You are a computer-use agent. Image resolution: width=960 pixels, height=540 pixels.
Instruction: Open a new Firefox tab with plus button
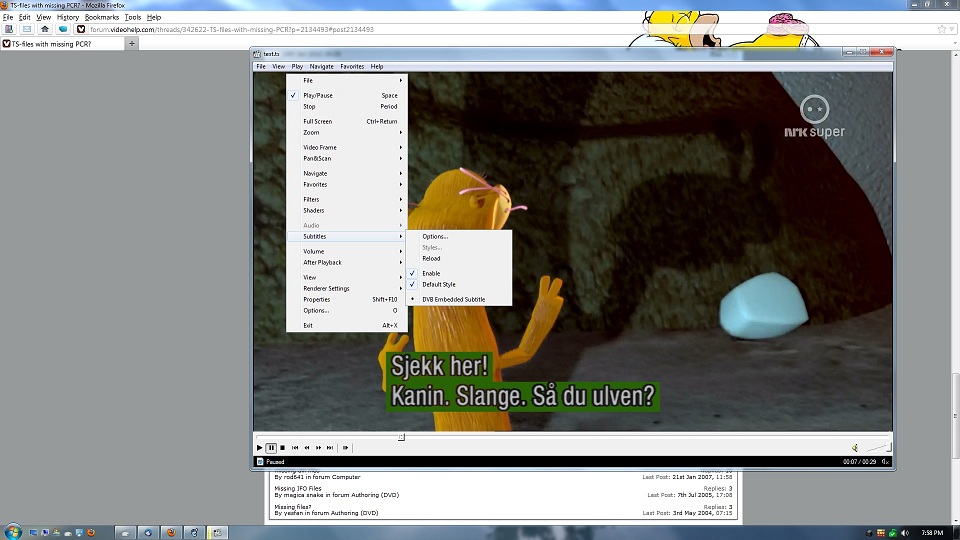pyautogui.click(x=132, y=43)
